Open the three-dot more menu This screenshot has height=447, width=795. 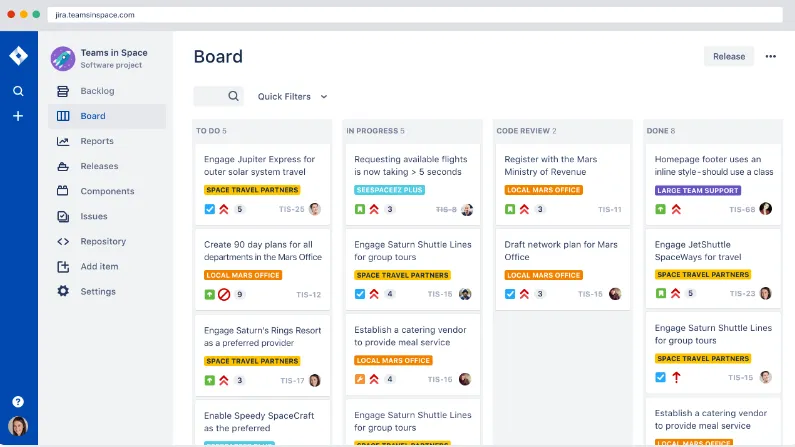(x=771, y=56)
